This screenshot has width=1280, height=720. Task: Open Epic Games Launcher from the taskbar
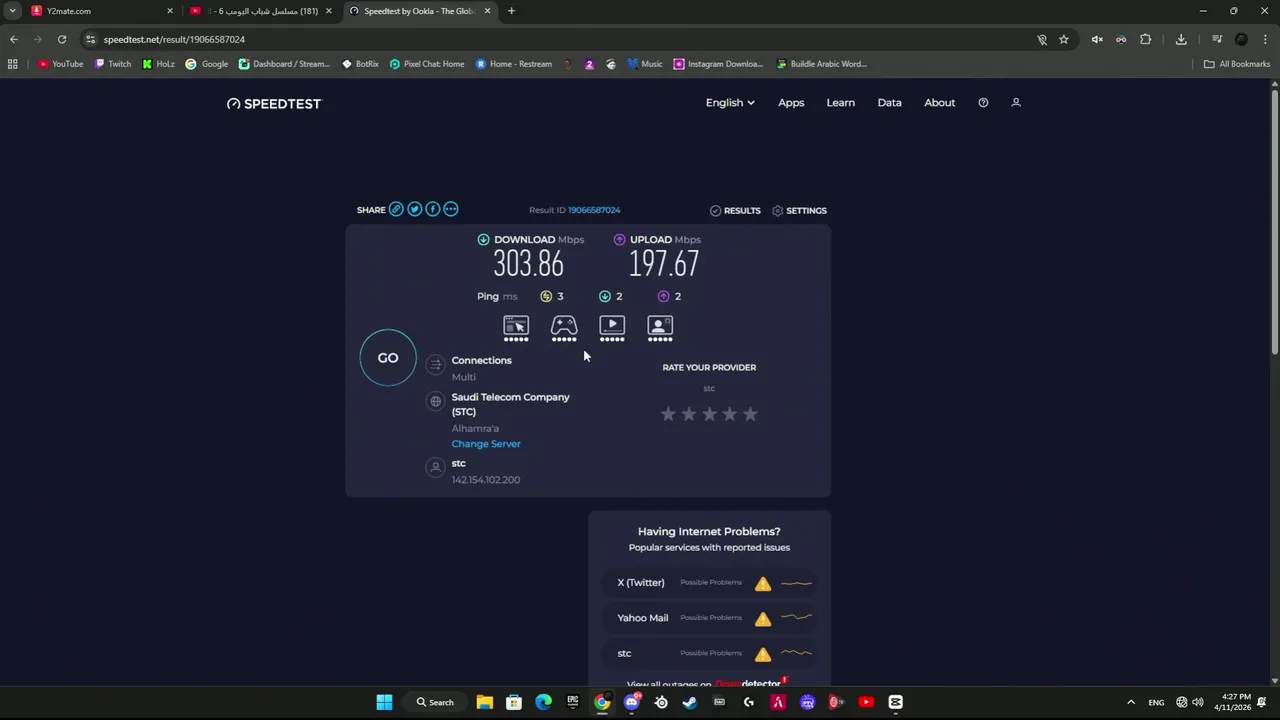pos(572,702)
